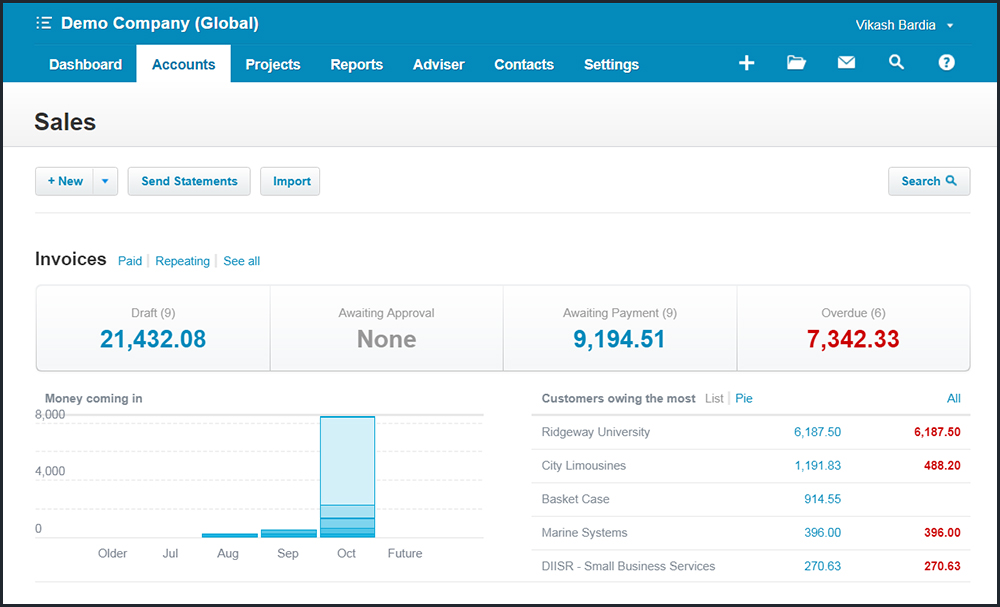Open the Adviser tab

(439, 64)
